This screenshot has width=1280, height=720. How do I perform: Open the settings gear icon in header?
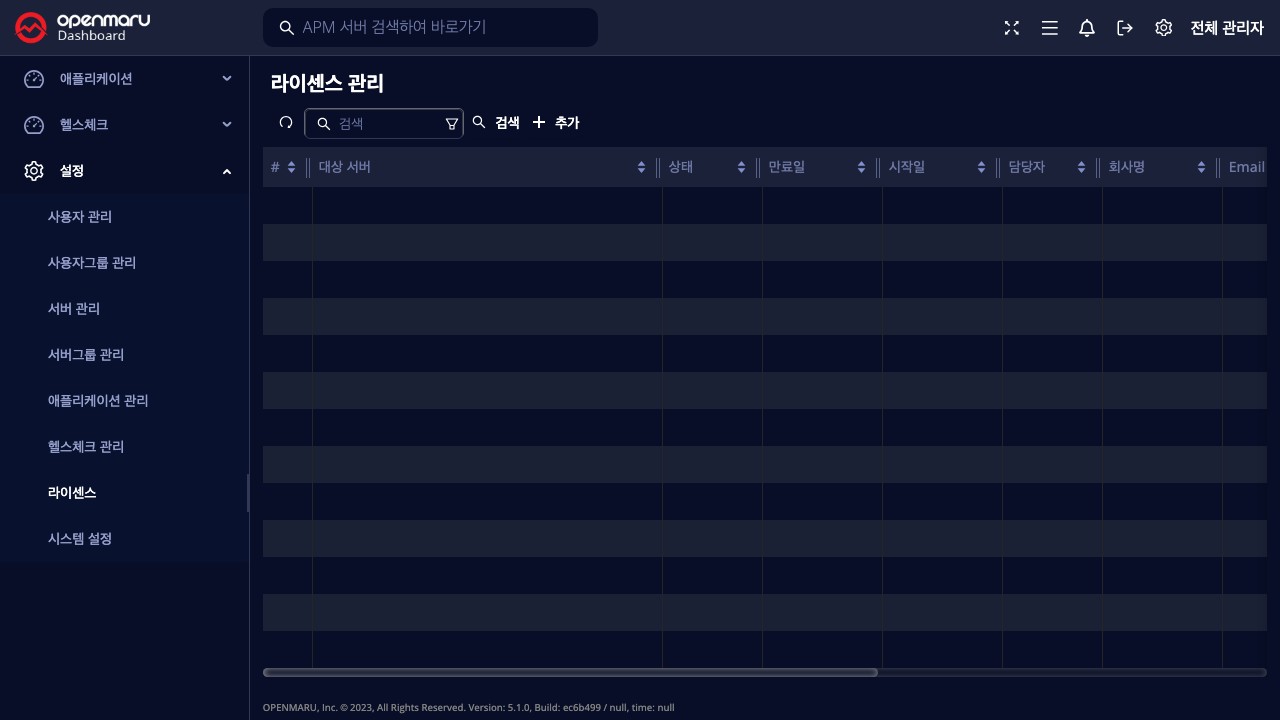(x=1163, y=28)
